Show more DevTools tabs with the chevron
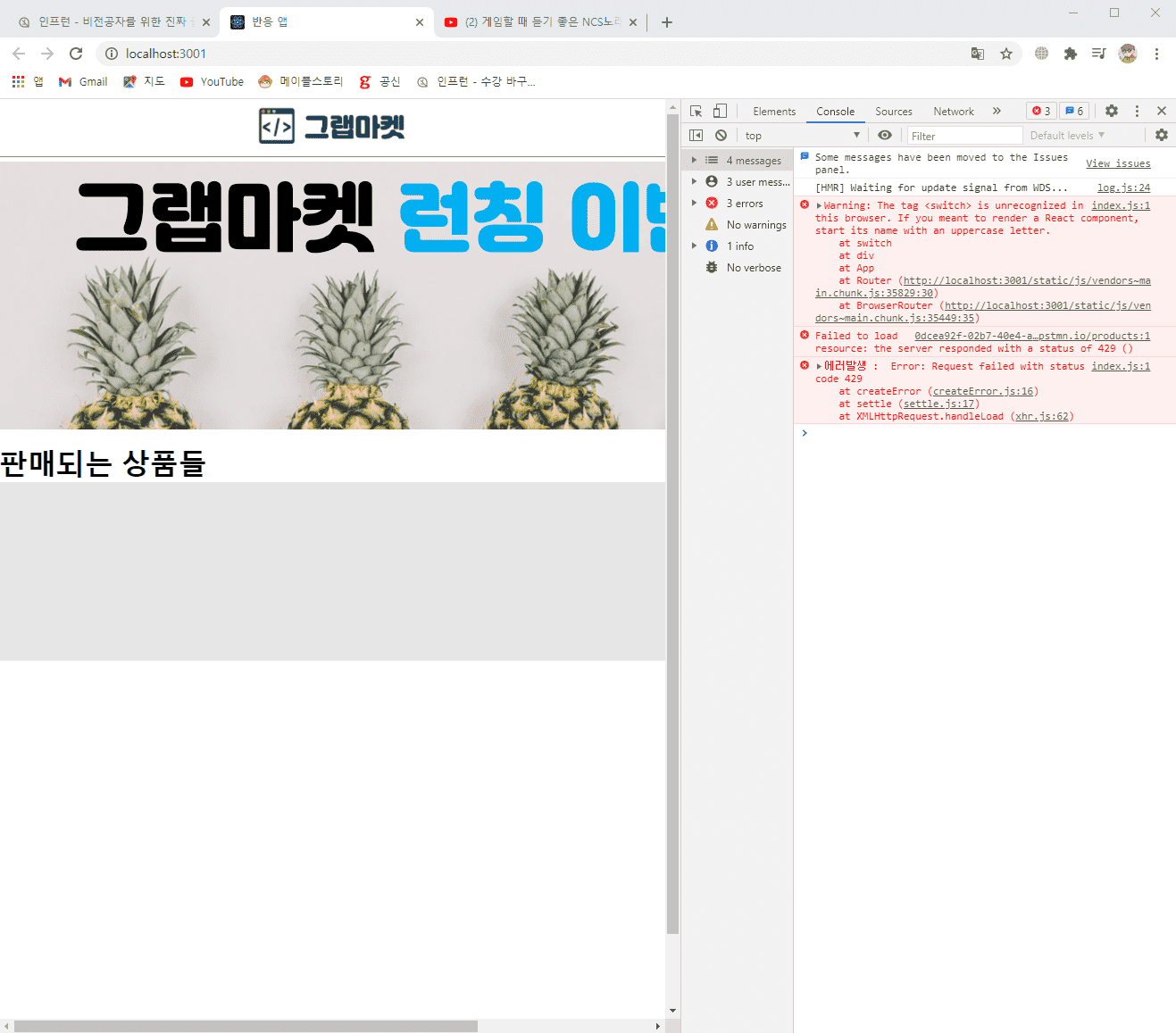The height and width of the screenshot is (1033, 1176). pos(997,112)
